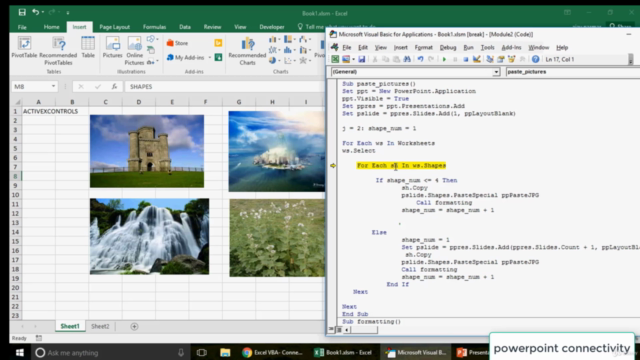Save the workbook from Quick Access Toolbar
Viewport: 640px width, 360px height.
tap(22, 13)
